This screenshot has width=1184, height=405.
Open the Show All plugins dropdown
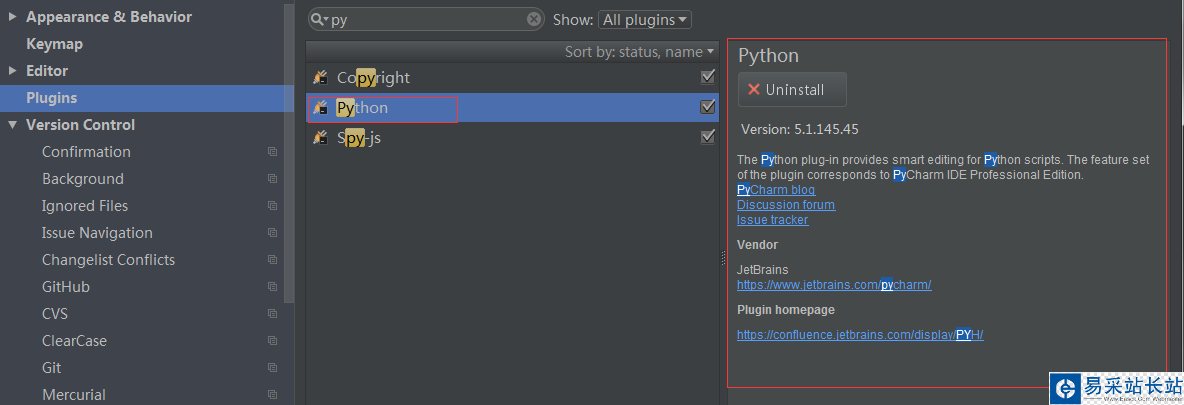coord(645,19)
